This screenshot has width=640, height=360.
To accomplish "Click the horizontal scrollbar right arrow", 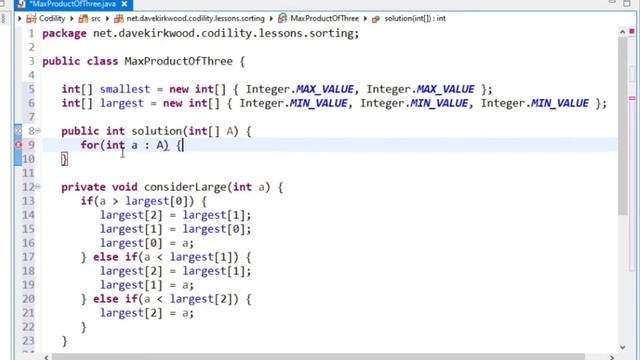I will click(x=611, y=357).
